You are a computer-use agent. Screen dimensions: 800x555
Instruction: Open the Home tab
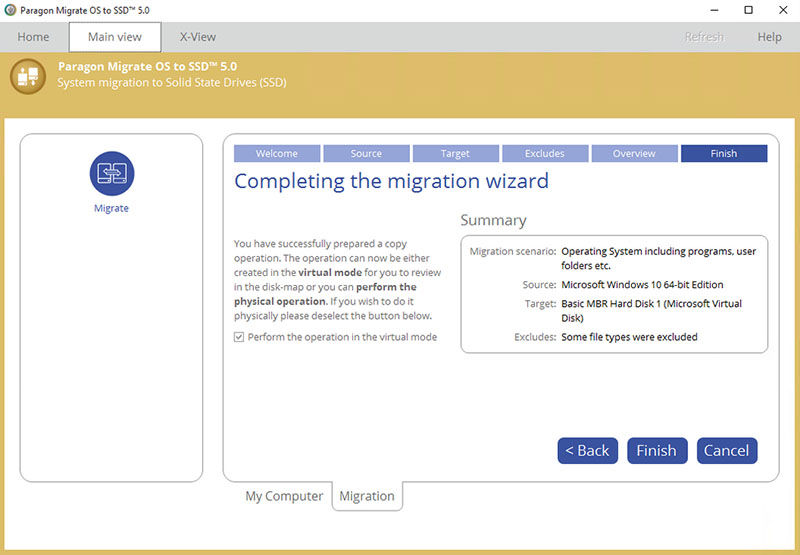[x=33, y=37]
